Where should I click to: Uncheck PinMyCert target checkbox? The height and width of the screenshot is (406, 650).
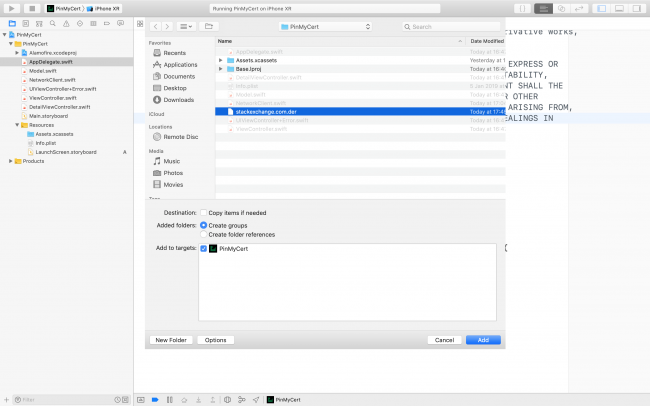coord(204,248)
